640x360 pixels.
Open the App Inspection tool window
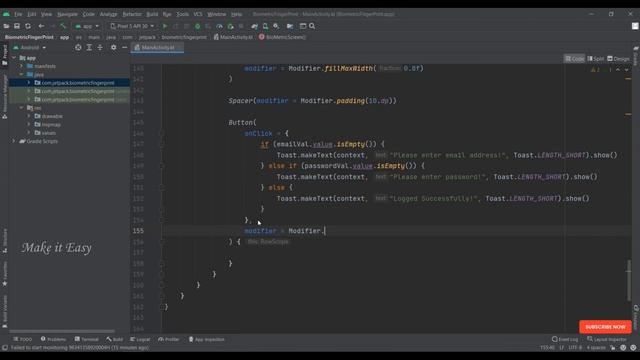pos(207,339)
